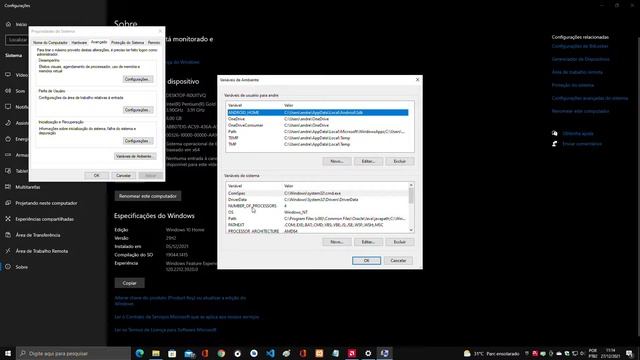Click the Localizar search field in Settings
The height and width of the screenshot is (360, 640).
tap(17, 40)
